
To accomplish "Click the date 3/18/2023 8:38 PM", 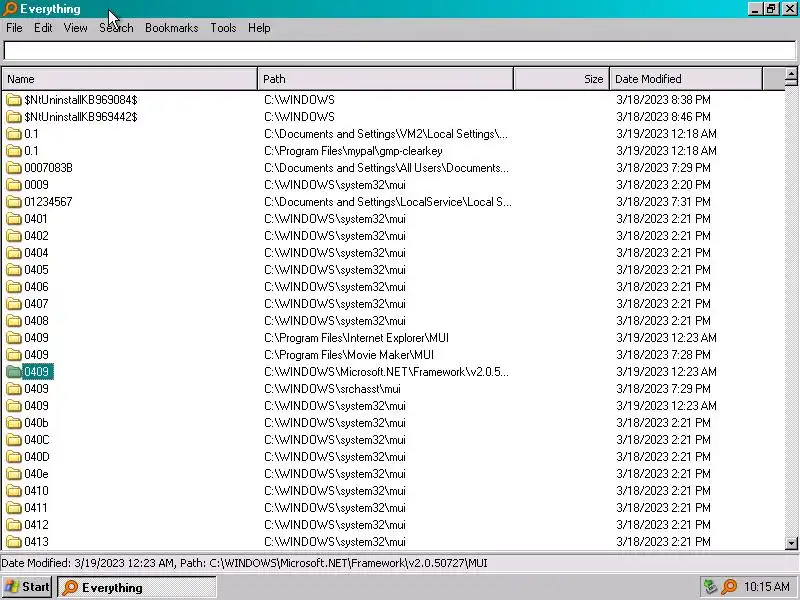I will pos(663,100).
